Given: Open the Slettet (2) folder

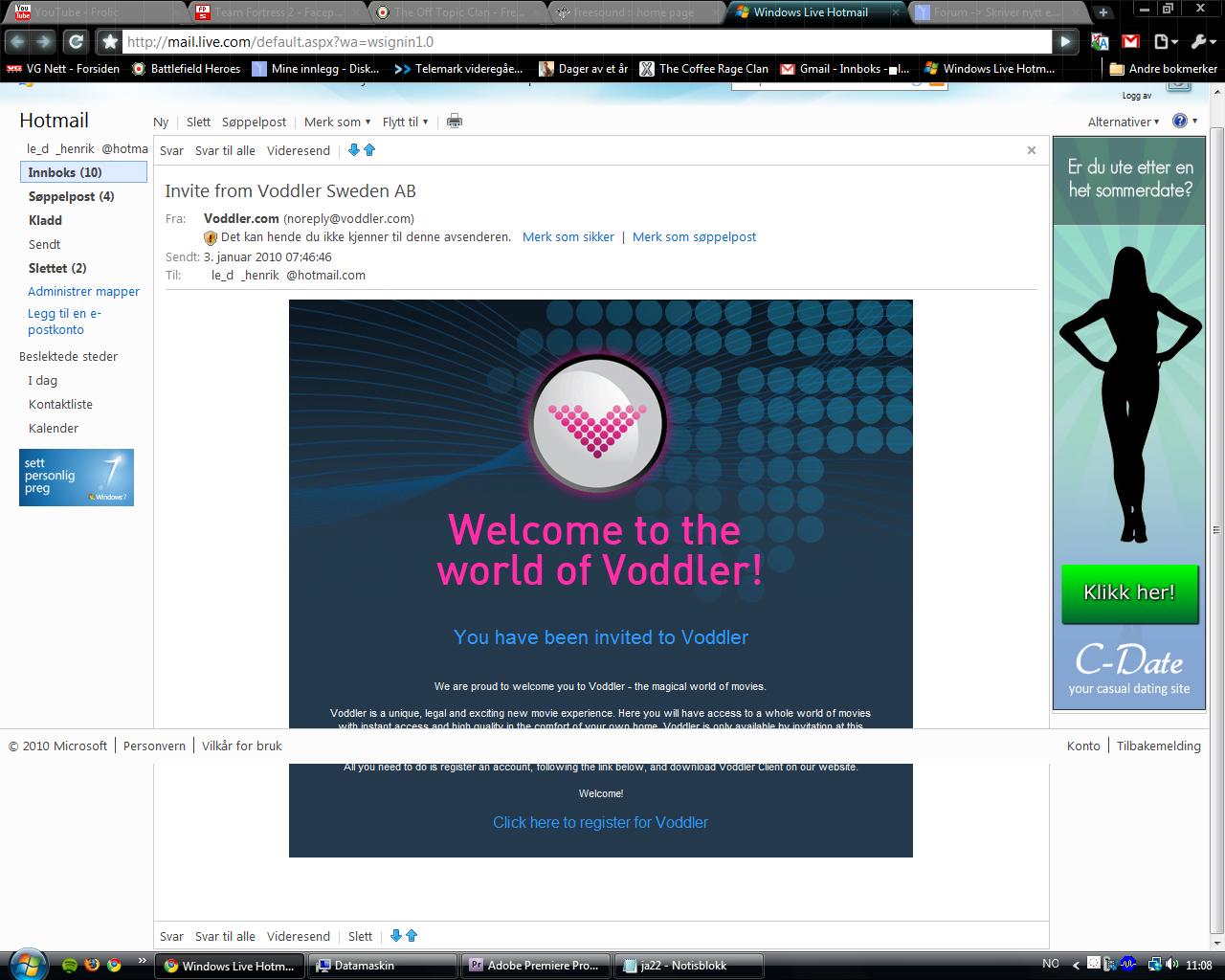Looking at the screenshot, I should (57, 268).
